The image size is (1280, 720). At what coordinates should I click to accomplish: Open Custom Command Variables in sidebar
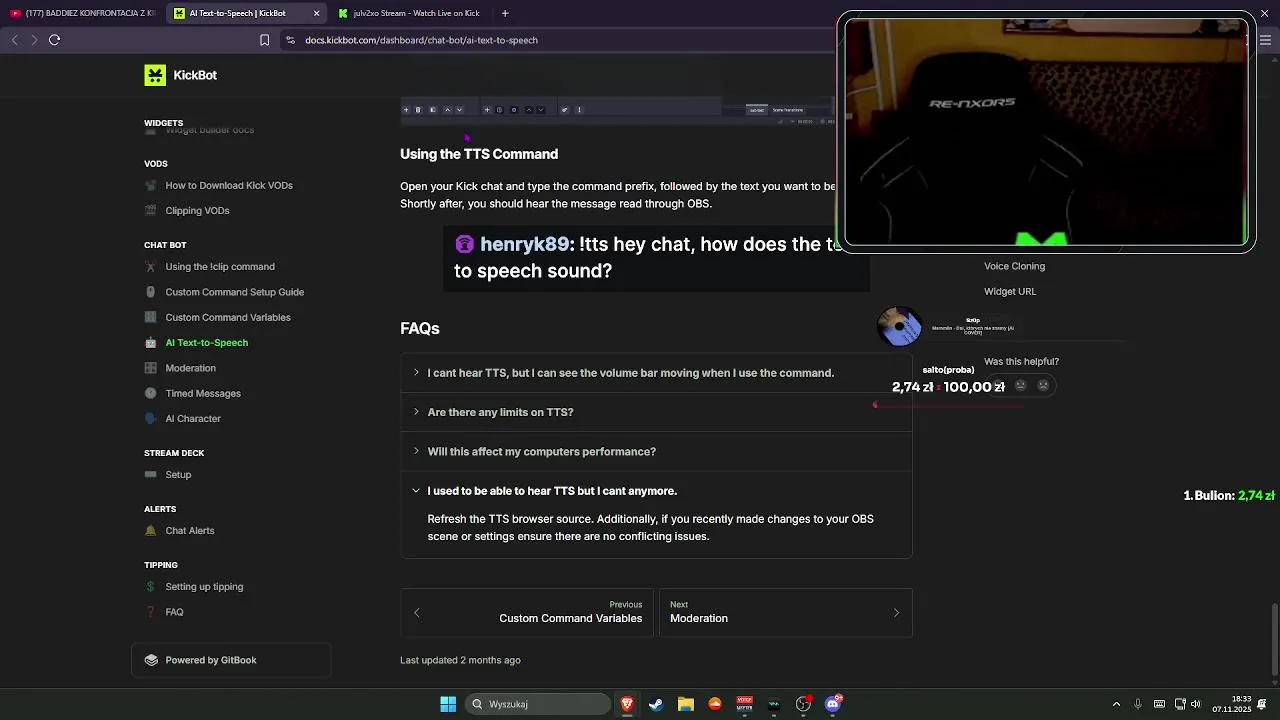(228, 317)
